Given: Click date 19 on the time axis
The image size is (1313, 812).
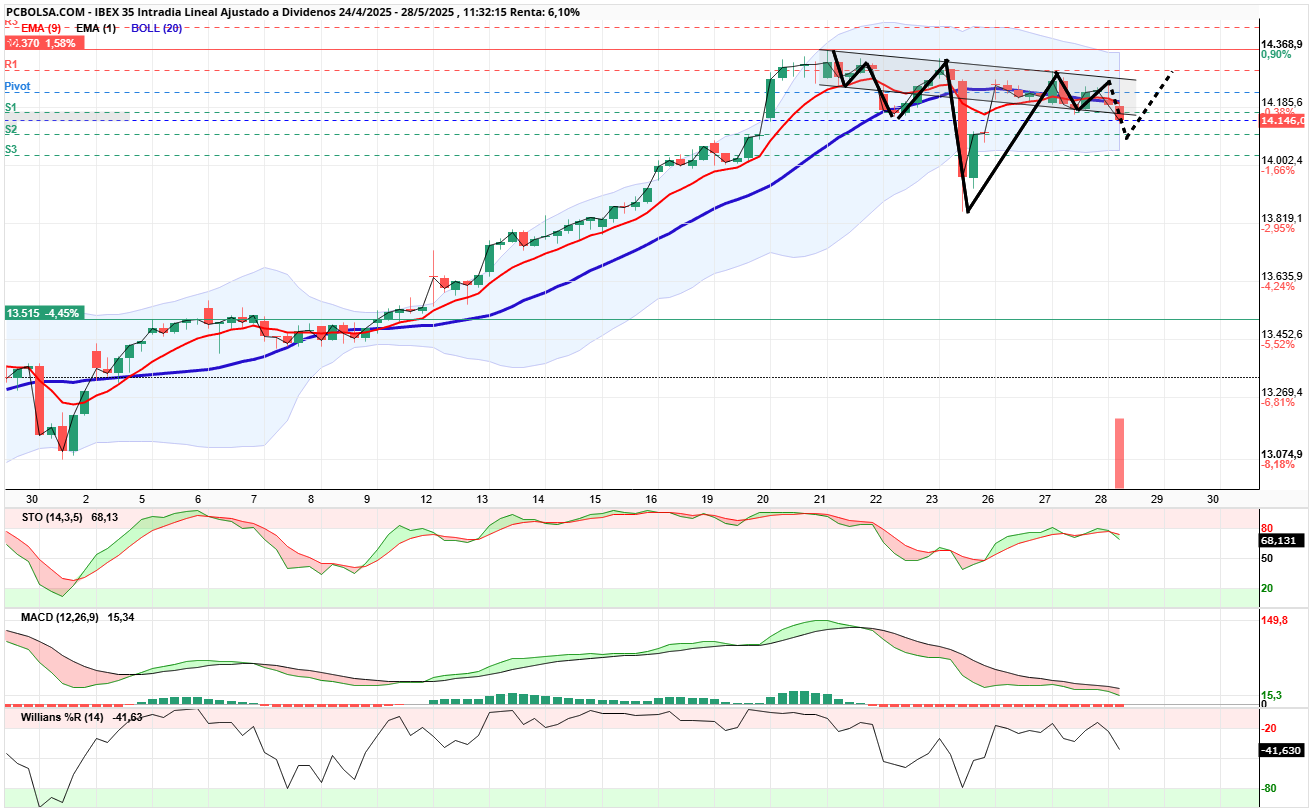Looking at the screenshot, I should pos(707,499).
